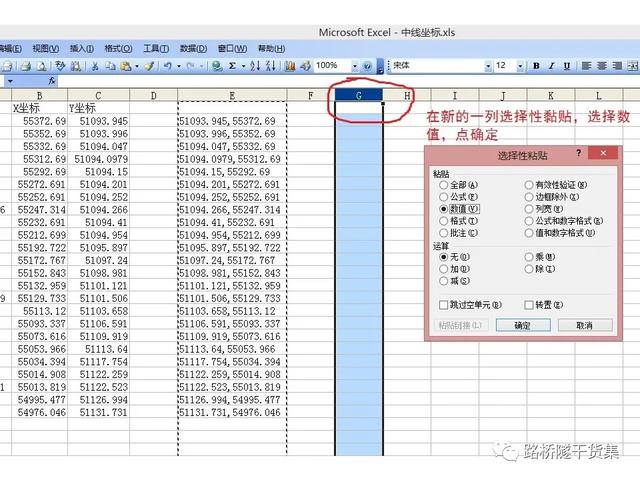The image size is (640, 480).
Task: Toggle Italic formatting
Action: point(551,66)
